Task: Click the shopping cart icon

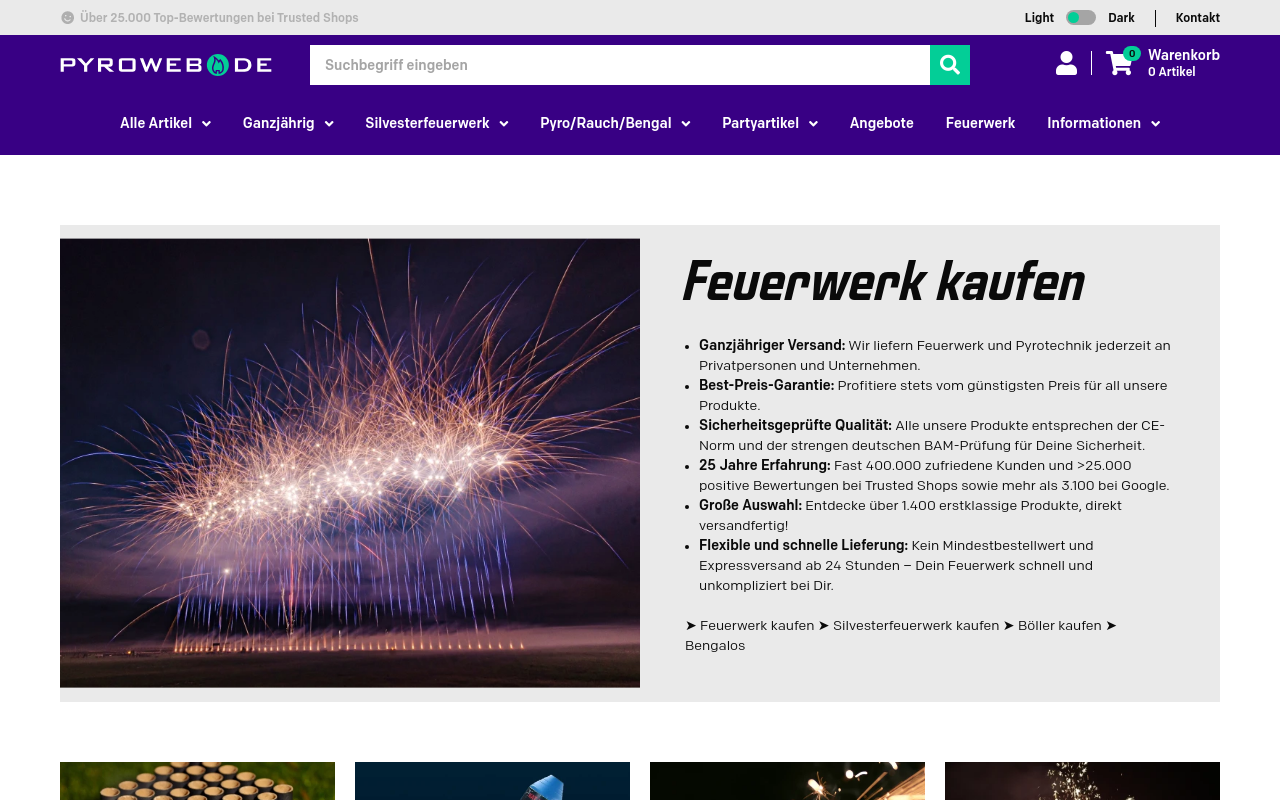Action: (x=1117, y=62)
